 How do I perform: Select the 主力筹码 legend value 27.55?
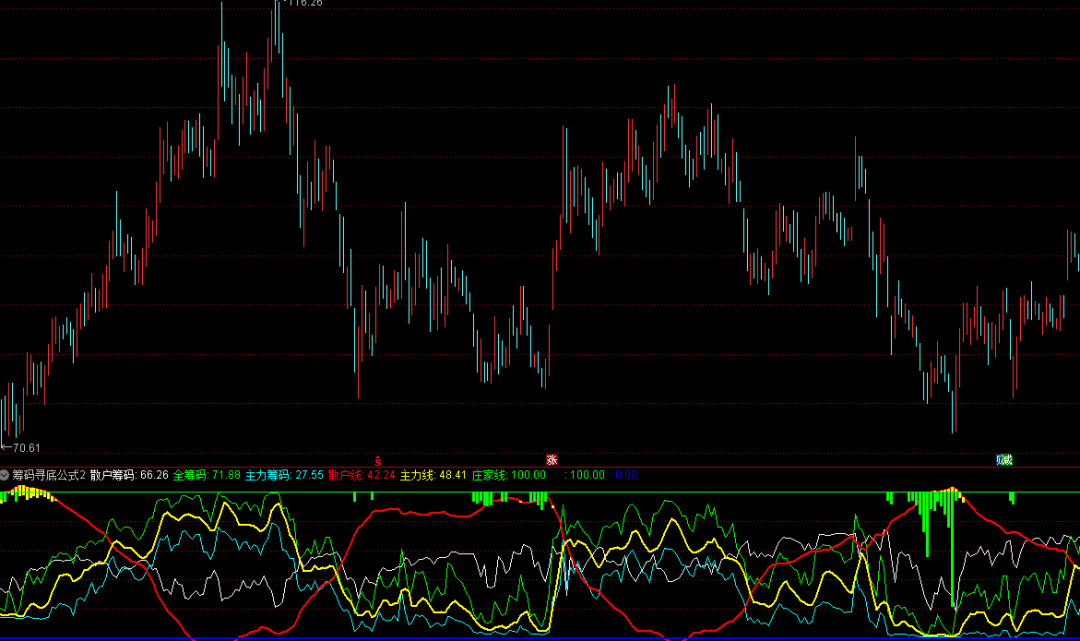[309, 475]
